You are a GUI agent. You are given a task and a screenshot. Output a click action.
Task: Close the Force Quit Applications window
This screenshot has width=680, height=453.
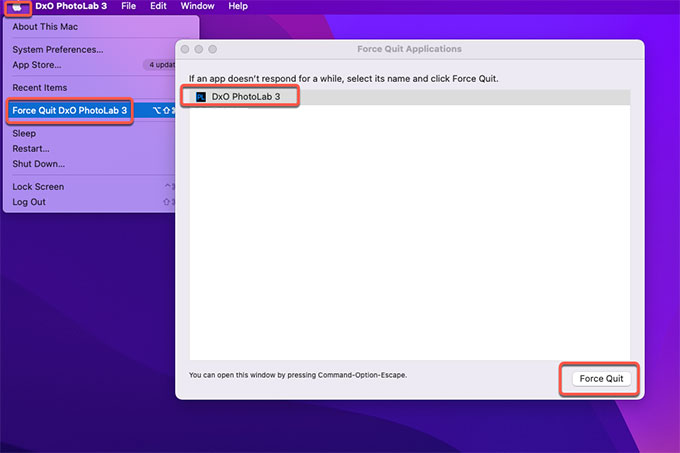coord(185,49)
